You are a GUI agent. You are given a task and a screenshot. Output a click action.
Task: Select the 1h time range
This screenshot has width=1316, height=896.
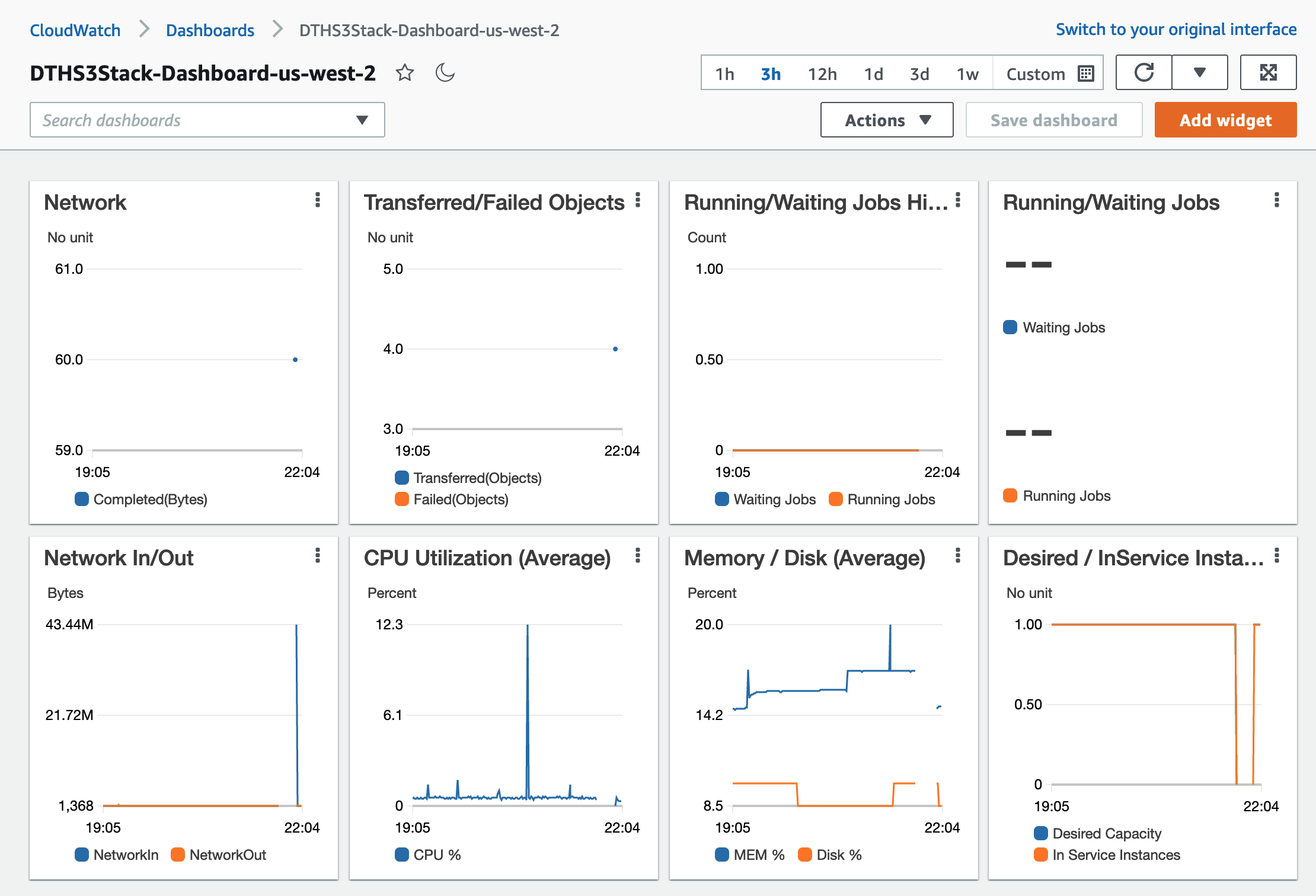click(x=724, y=74)
